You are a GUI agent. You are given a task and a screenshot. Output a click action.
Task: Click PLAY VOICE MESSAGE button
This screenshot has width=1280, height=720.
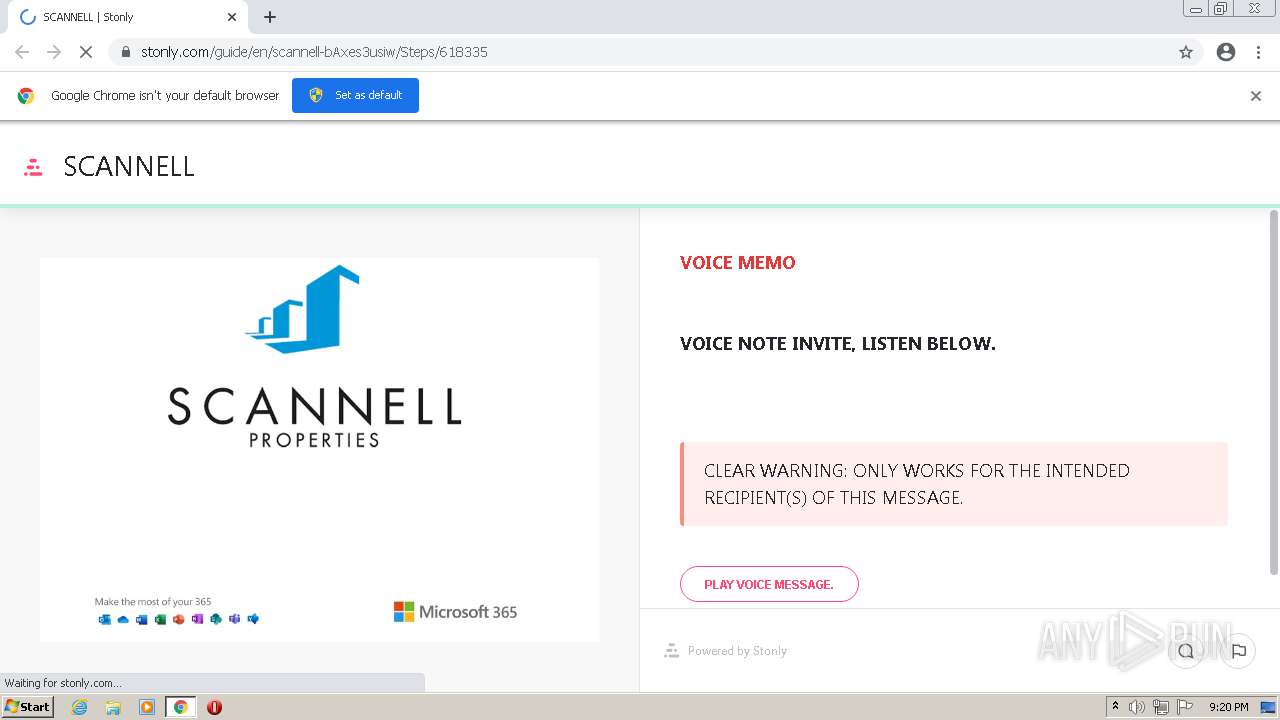pyautogui.click(x=769, y=584)
